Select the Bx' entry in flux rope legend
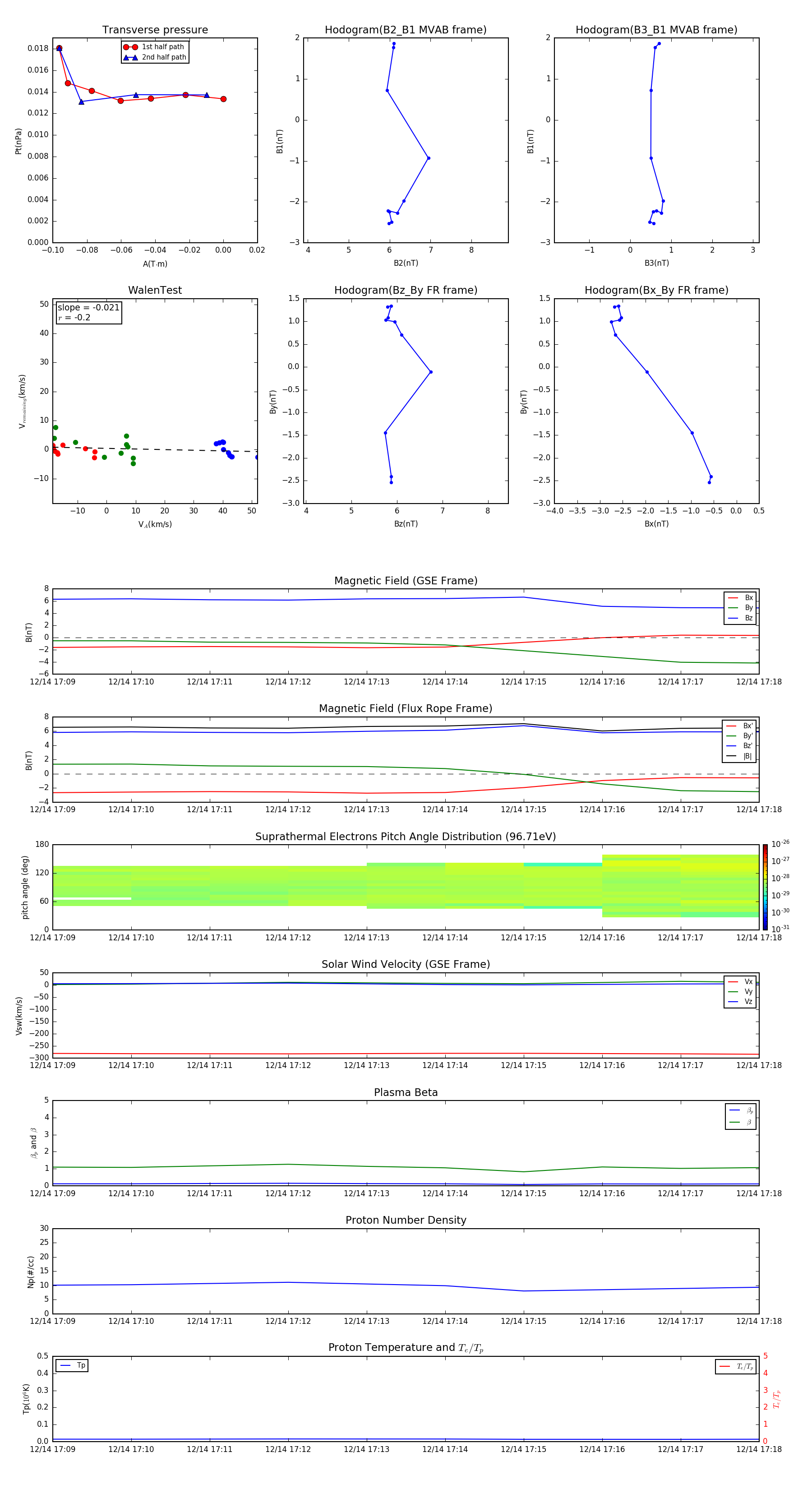Viewport: 812px width, 1489px height. pos(739,726)
